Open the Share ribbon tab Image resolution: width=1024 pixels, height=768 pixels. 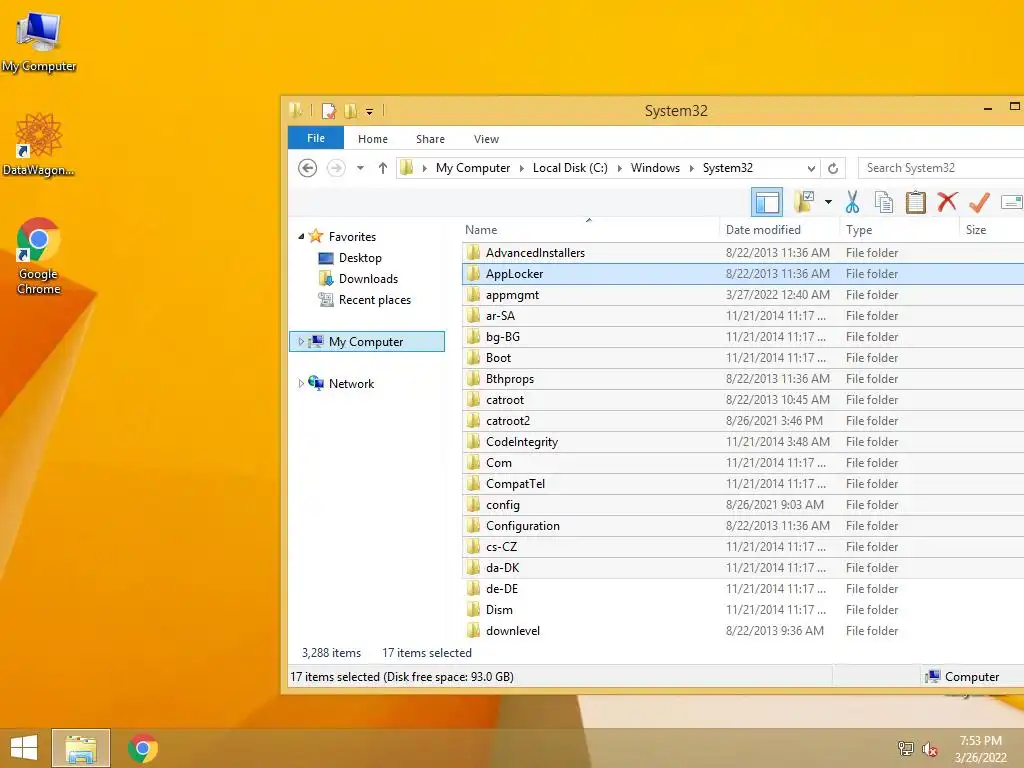tap(430, 139)
